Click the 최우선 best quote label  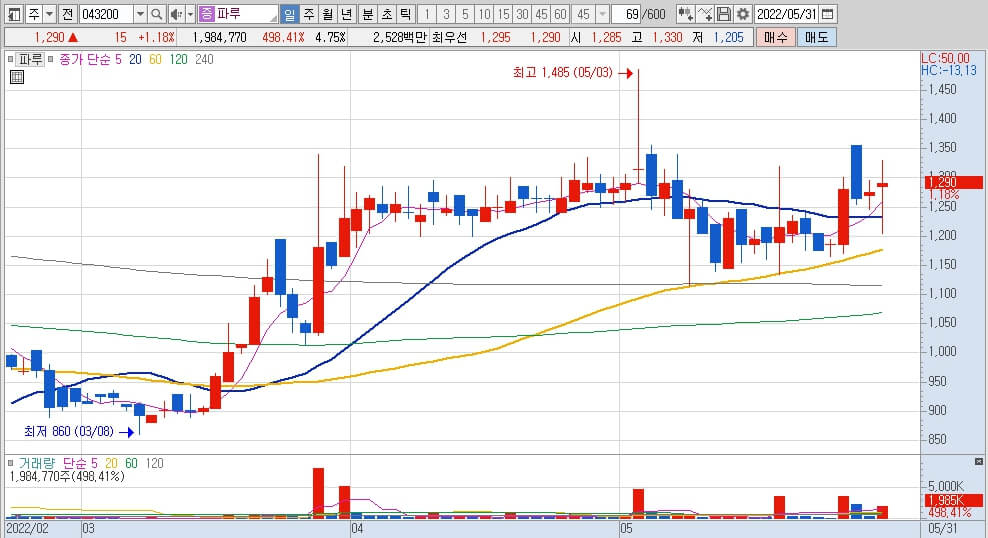tap(449, 37)
